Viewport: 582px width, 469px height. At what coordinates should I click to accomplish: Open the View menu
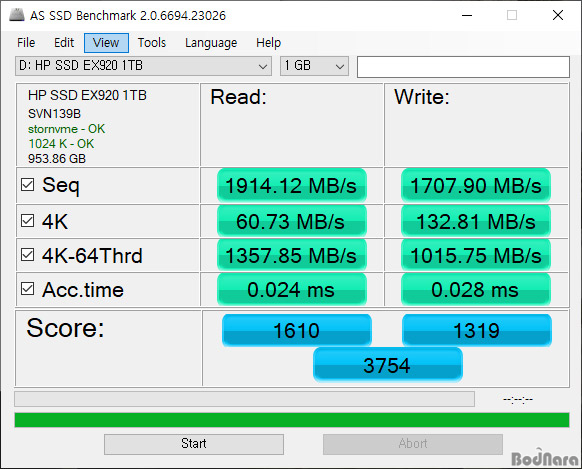[x=106, y=43]
